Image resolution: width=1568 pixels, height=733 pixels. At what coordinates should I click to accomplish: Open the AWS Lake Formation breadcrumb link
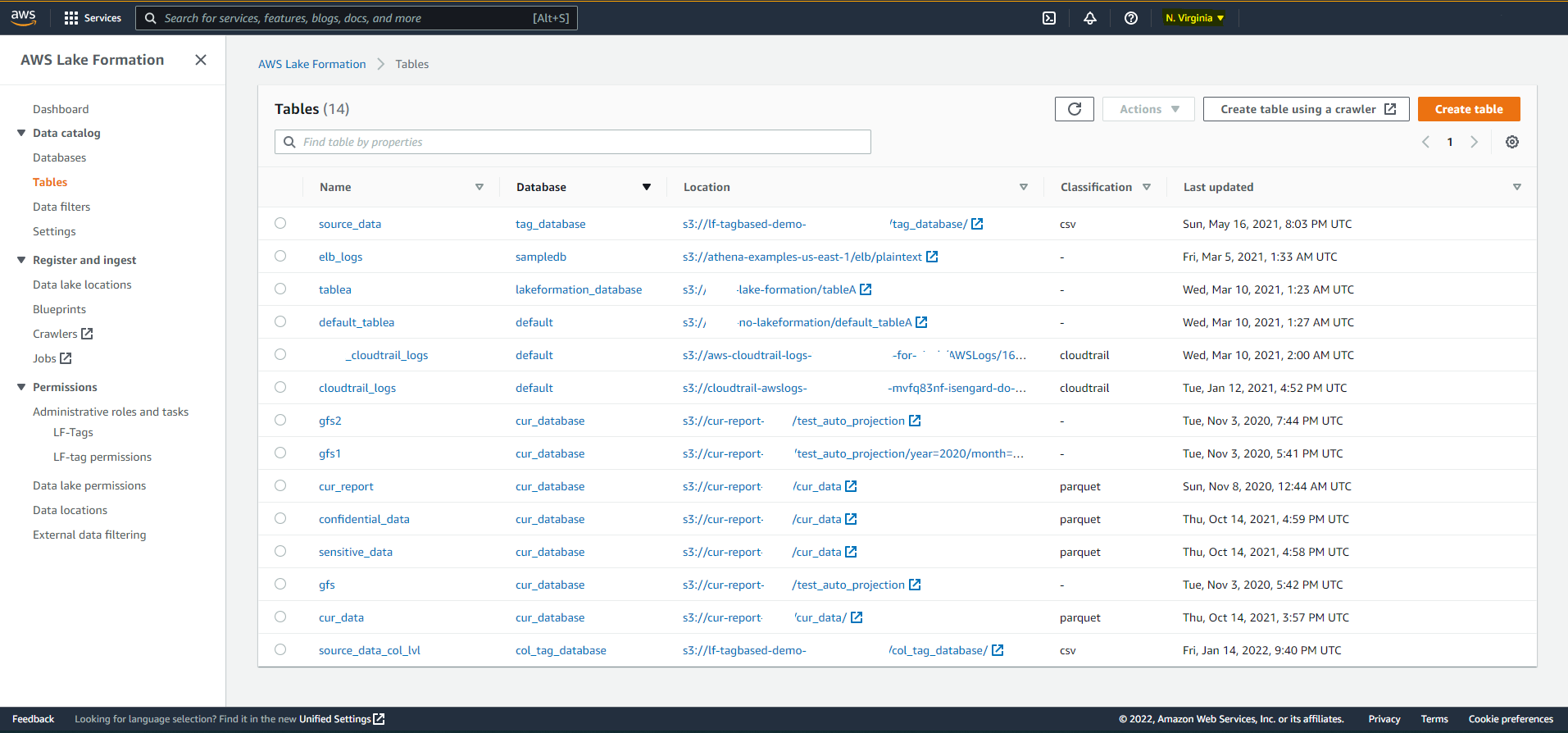[312, 64]
